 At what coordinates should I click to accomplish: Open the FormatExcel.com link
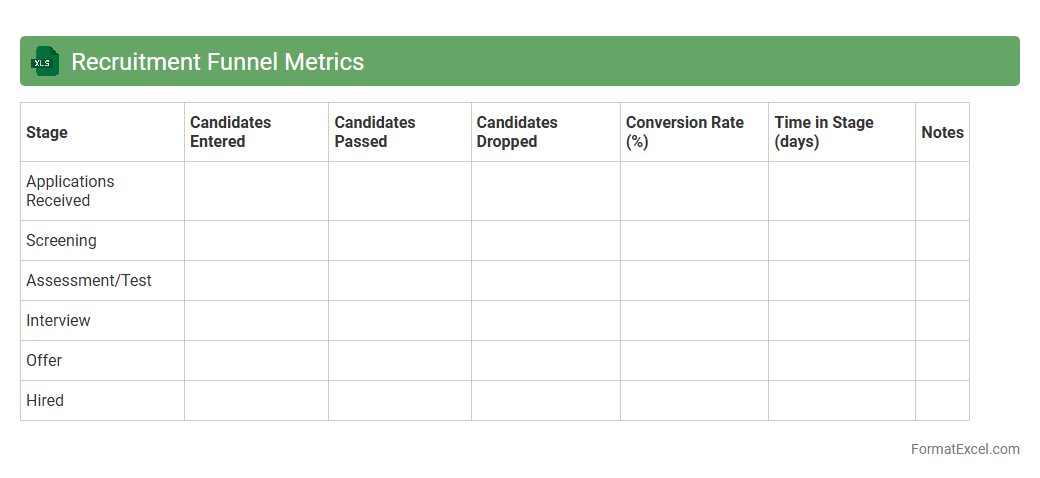click(964, 449)
